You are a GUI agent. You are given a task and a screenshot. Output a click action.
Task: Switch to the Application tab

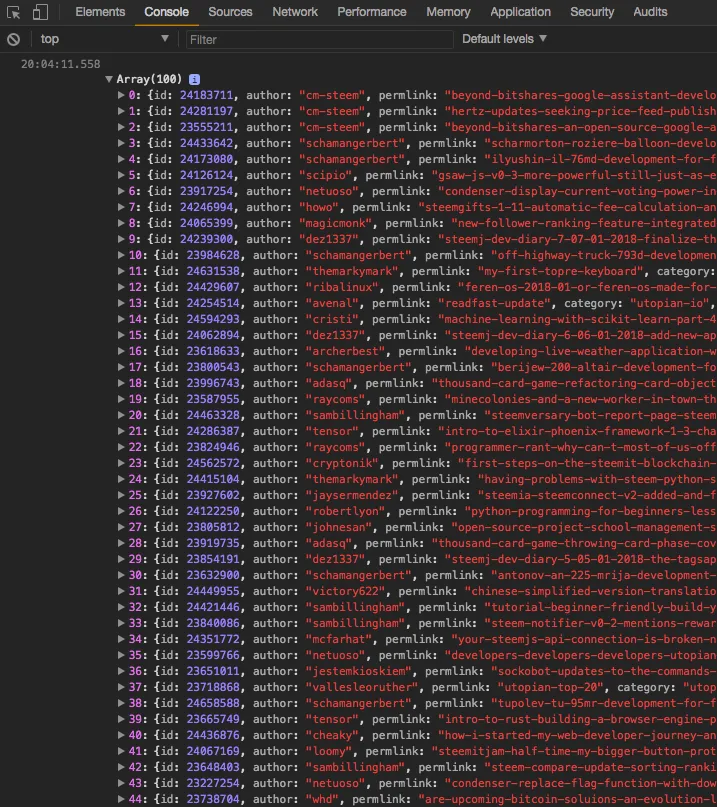point(520,12)
